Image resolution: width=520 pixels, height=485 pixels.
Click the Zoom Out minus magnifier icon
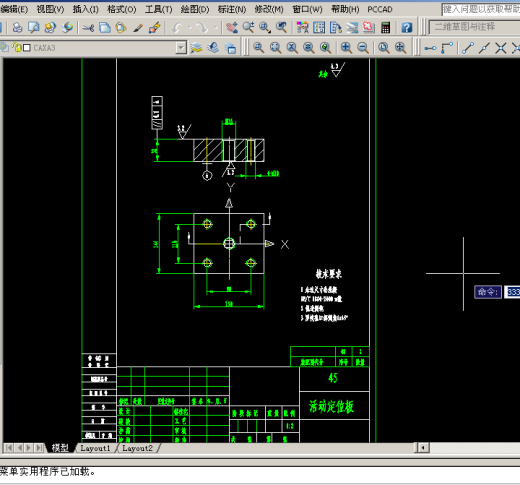tap(363, 48)
